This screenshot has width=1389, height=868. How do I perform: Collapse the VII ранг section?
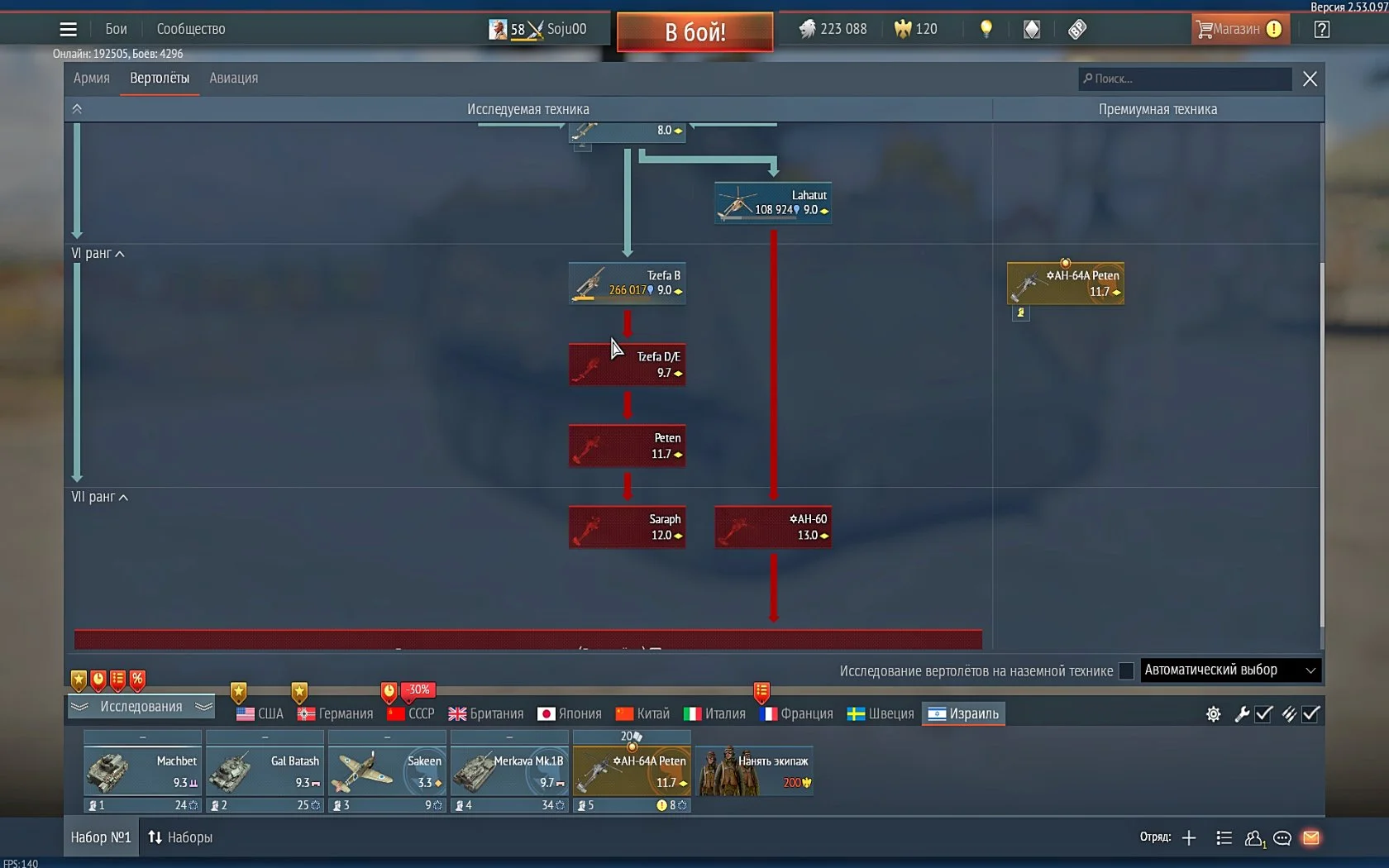(99, 497)
